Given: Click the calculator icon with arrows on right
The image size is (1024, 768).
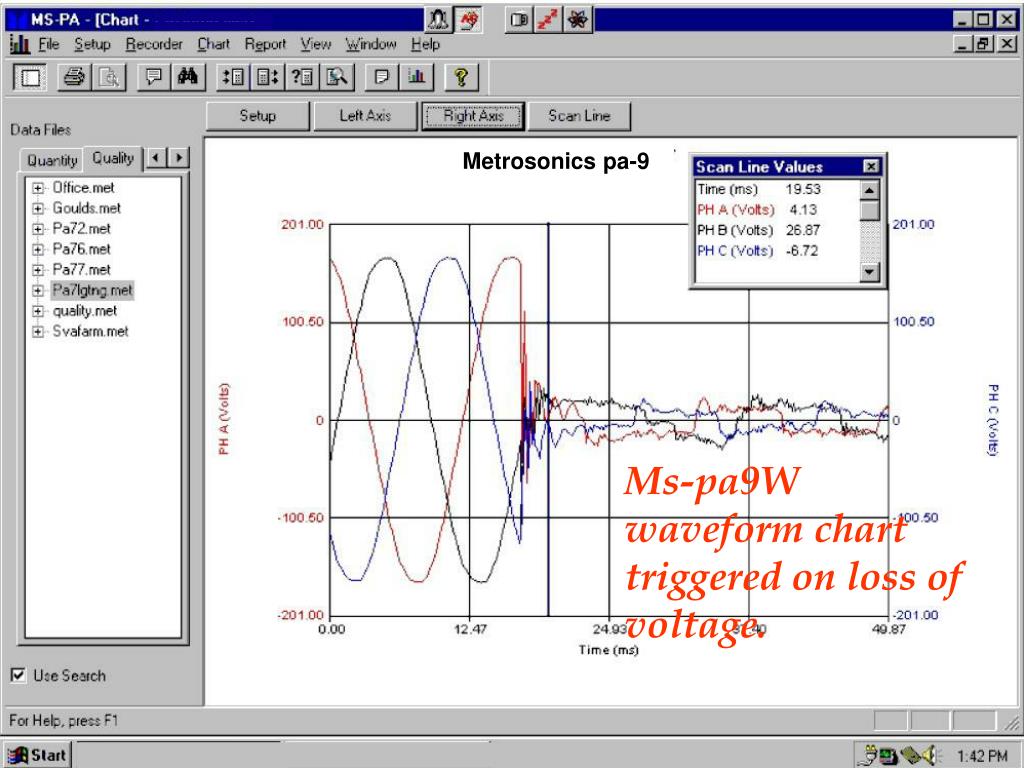Looking at the screenshot, I should tap(267, 78).
